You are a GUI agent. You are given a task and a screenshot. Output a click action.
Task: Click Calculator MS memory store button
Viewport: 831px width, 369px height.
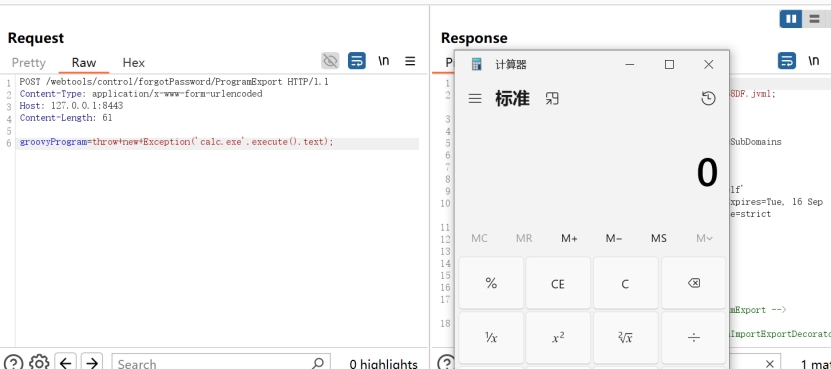(659, 239)
